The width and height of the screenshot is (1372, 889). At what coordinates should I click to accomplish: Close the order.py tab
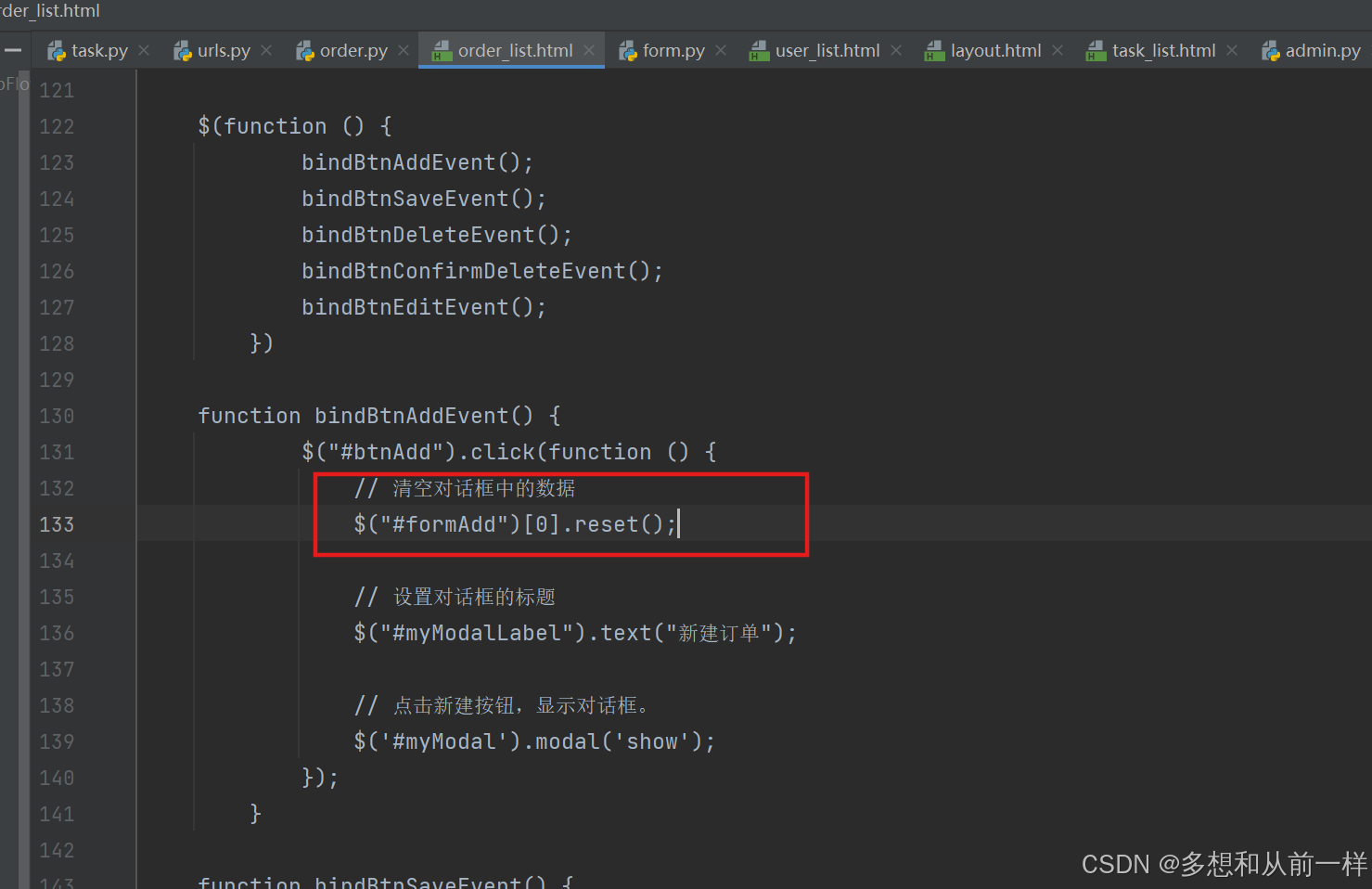coord(402,50)
